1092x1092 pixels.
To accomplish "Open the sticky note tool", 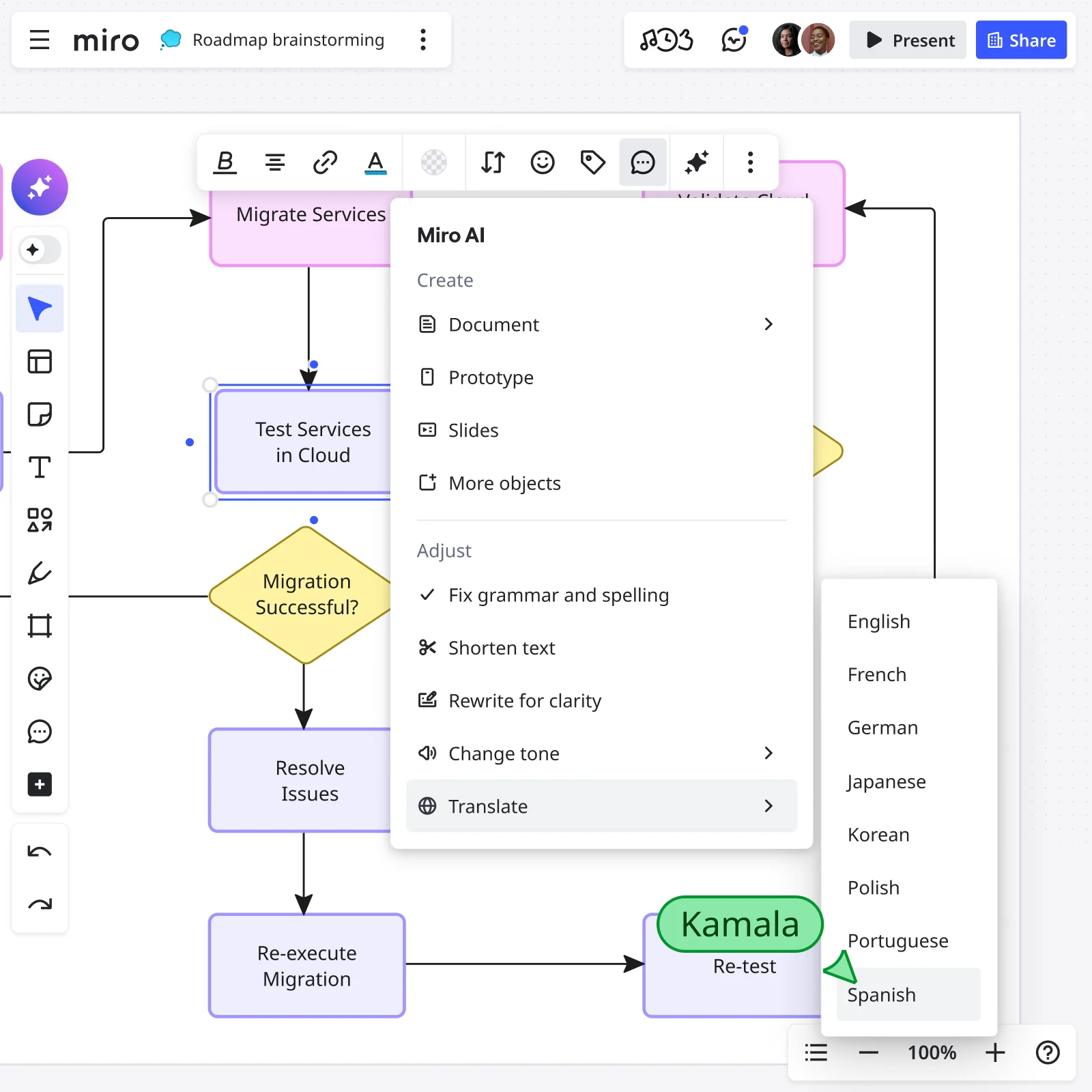I will pyautogui.click(x=40, y=414).
